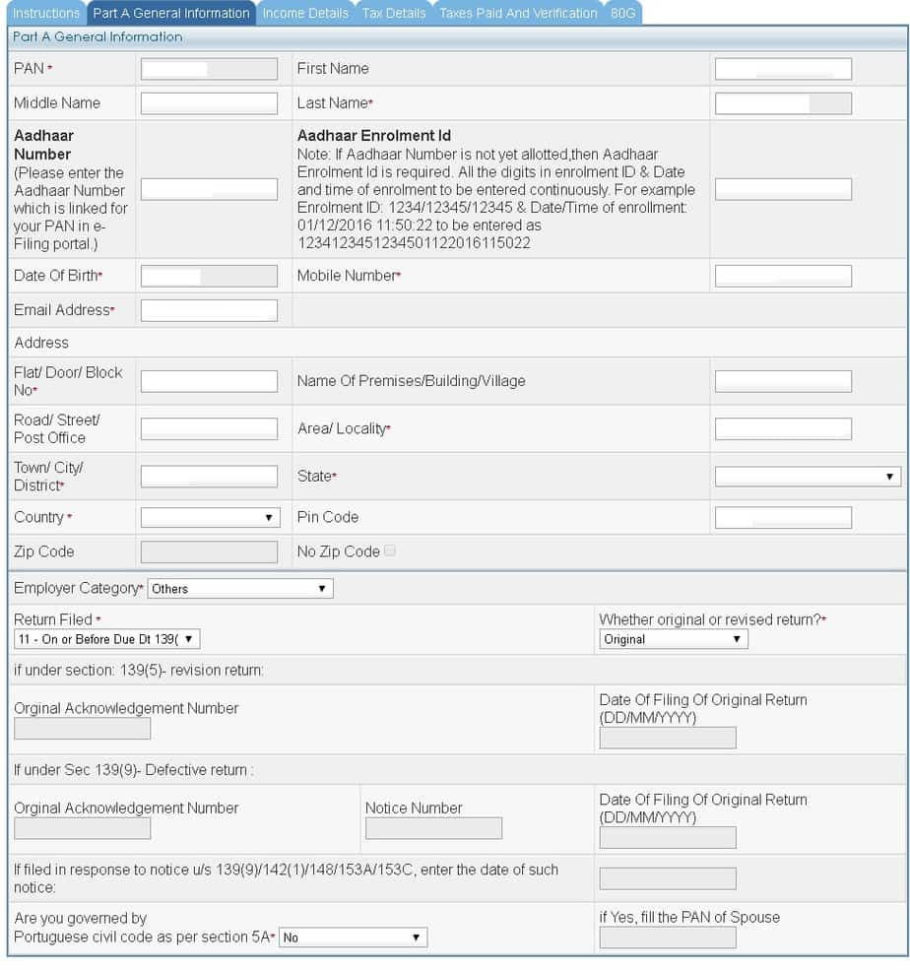The height and width of the screenshot is (970, 910).
Task: Click the Pin Code input box
Action: coord(783,517)
